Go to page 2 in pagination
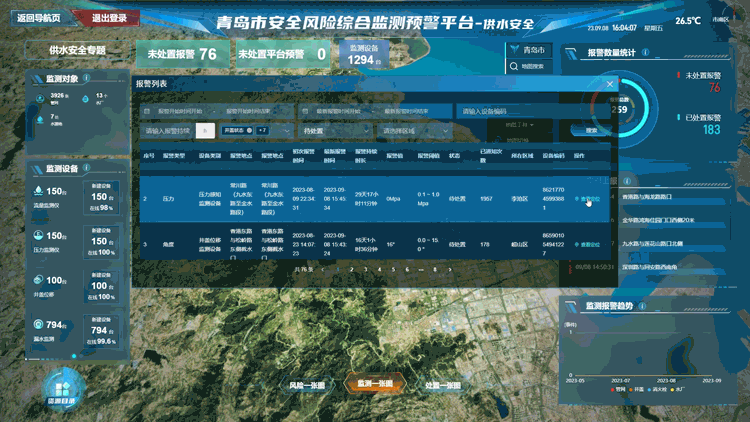This screenshot has height=422, width=750. 352,269
